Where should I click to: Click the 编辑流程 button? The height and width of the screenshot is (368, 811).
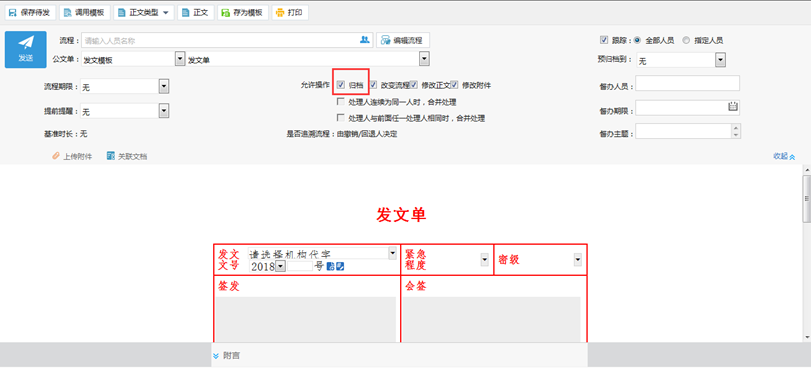402,40
